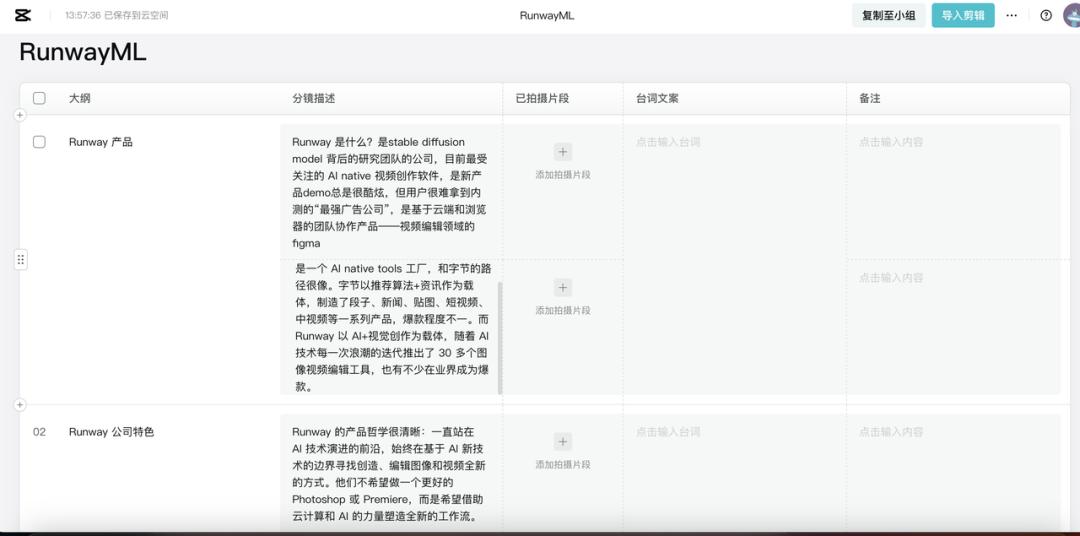Click the row number 02
1080x536 pixels.
coord(39,432)
